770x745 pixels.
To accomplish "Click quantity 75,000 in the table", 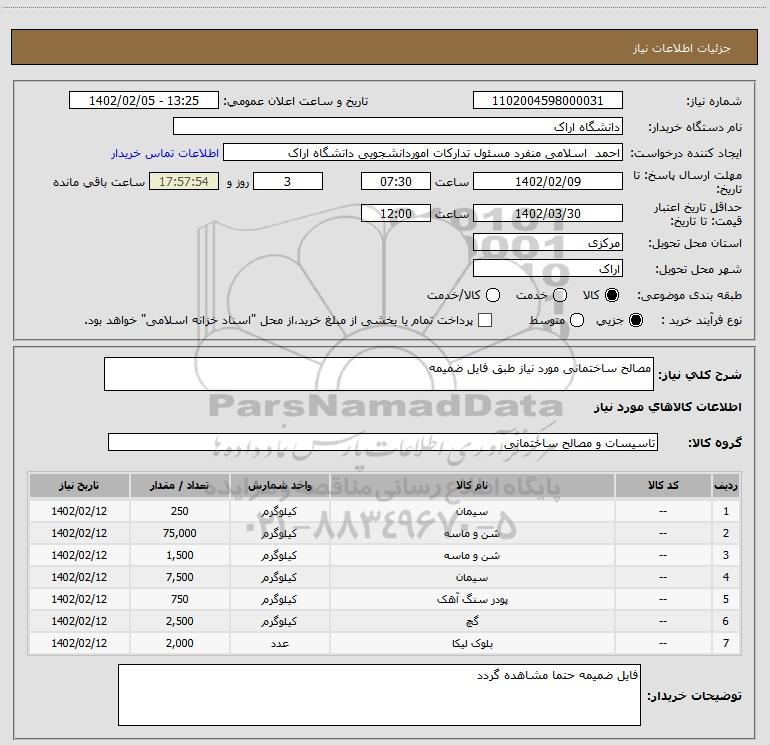I will 180,533.
